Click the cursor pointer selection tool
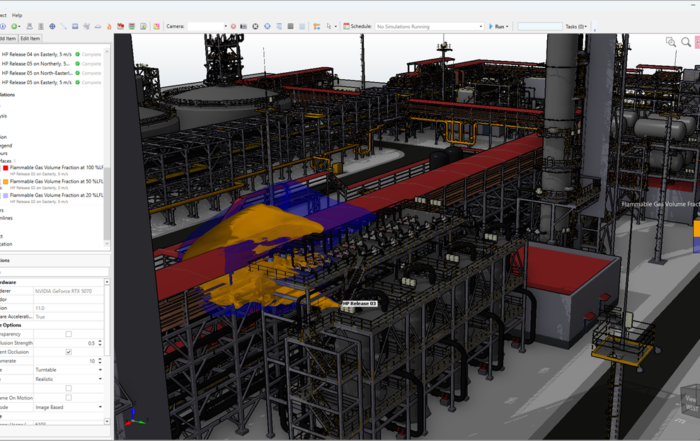Screen dimensions: 700x441 [329, 26]
